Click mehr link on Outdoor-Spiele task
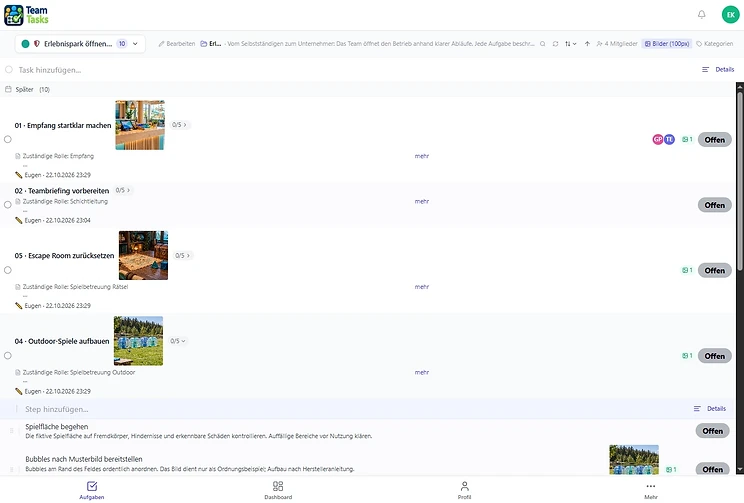Viewport: 744px width, 503px height. (422, 372)
